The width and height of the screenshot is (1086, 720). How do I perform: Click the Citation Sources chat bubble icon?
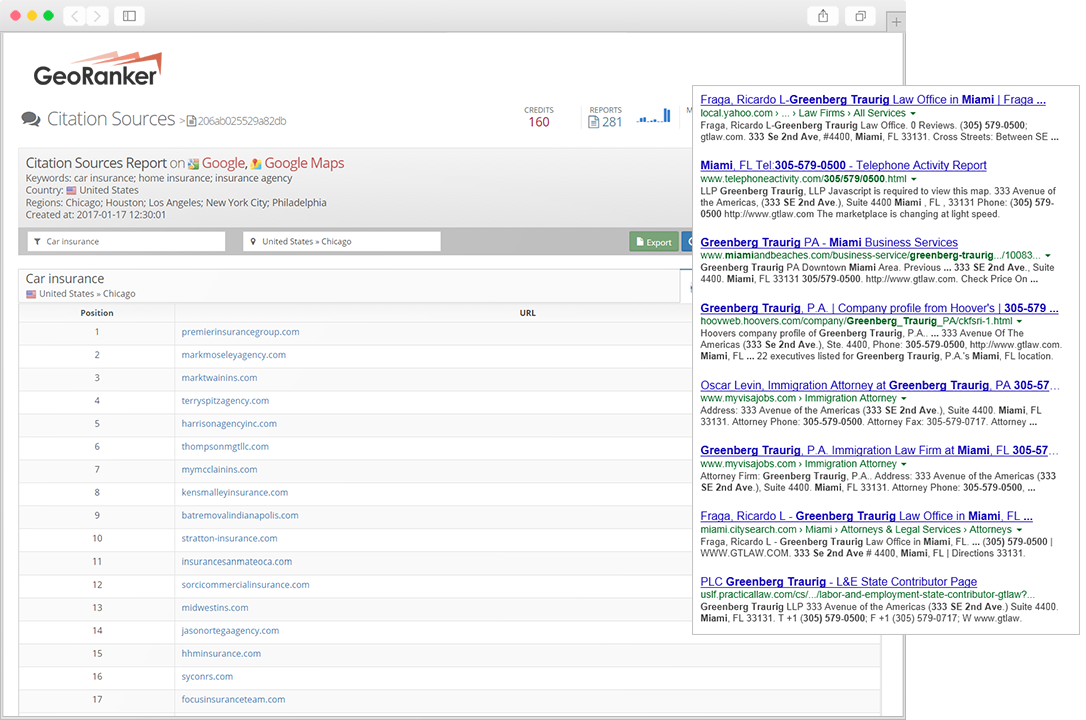[x=30, y=119]
